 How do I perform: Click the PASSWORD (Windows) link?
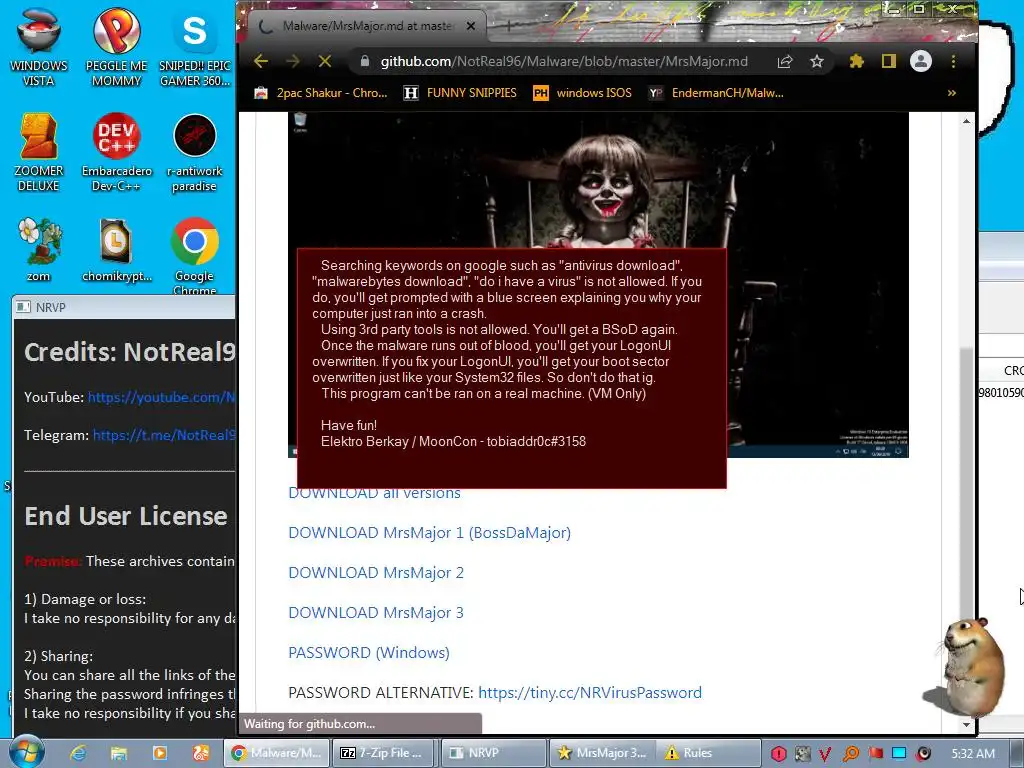(369, 652)
